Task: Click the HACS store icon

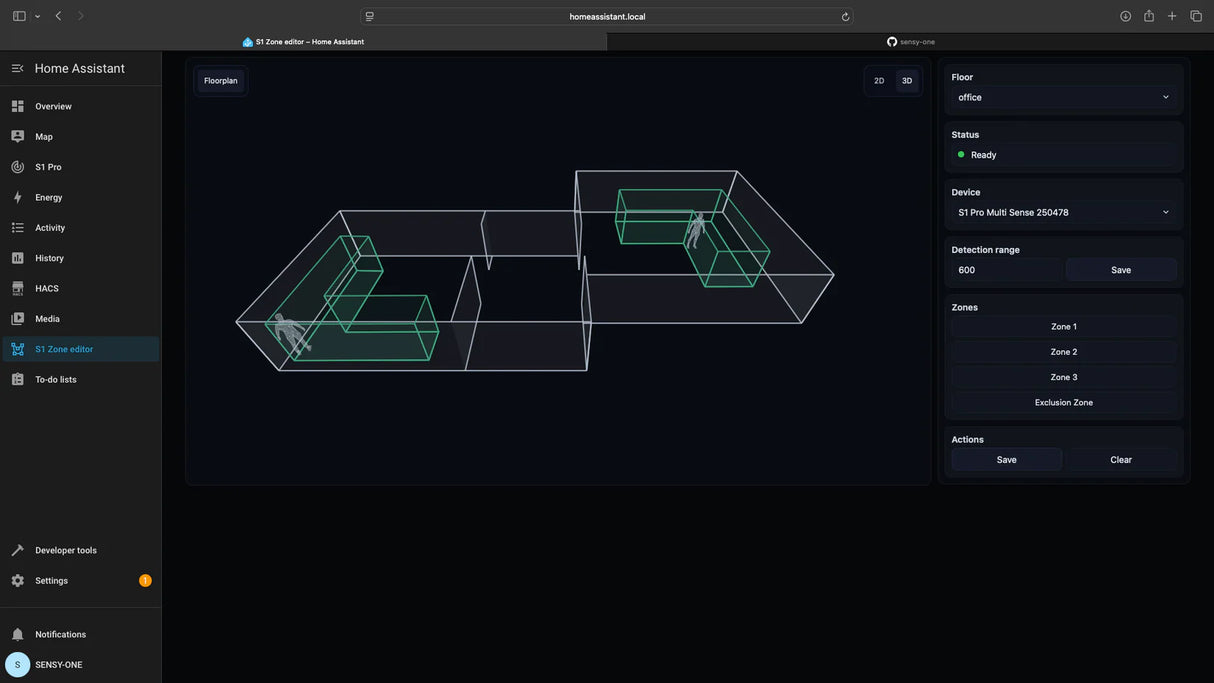Action: (17, 288)
